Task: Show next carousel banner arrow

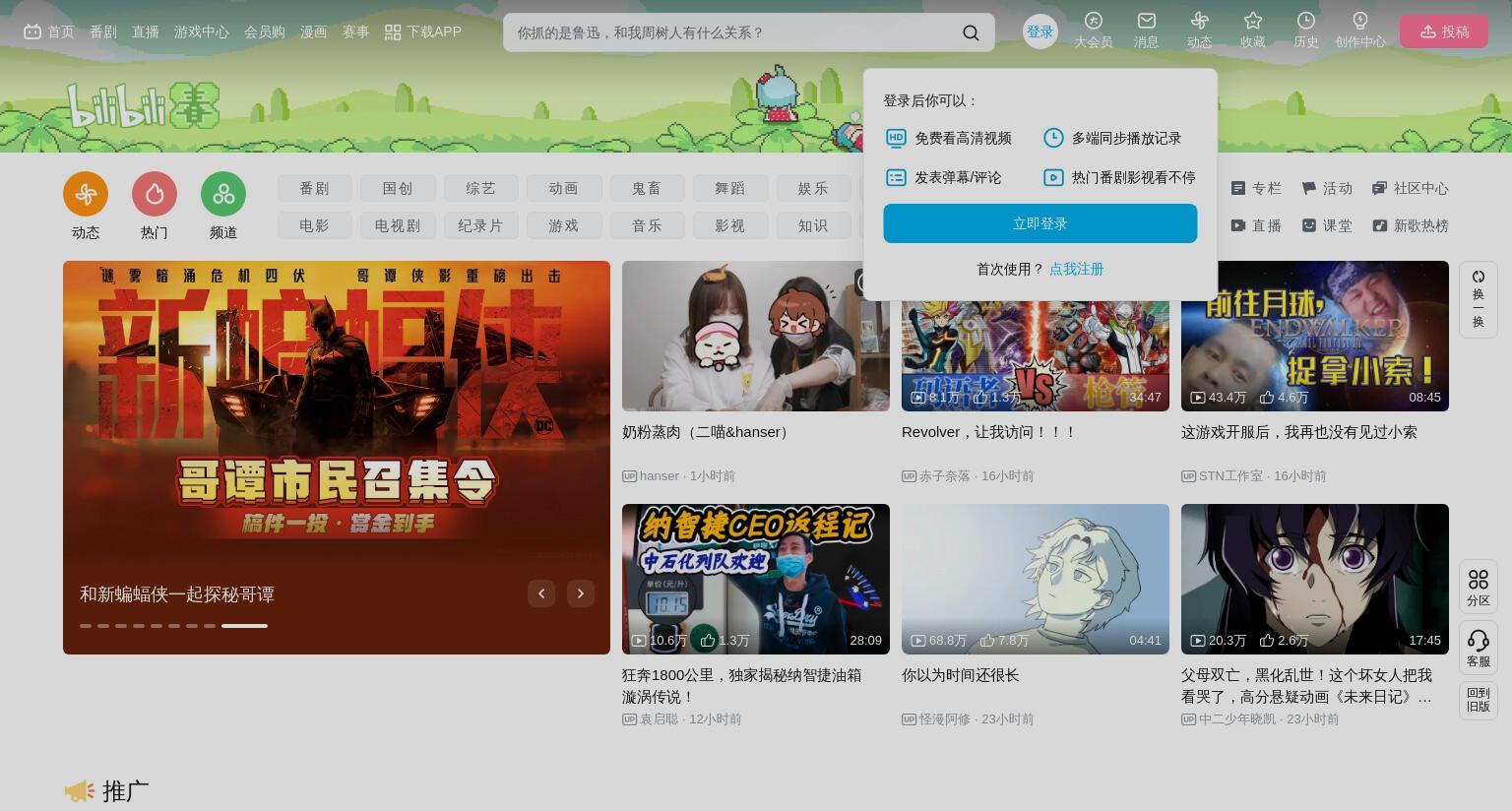Action: (x=581, y=593)
